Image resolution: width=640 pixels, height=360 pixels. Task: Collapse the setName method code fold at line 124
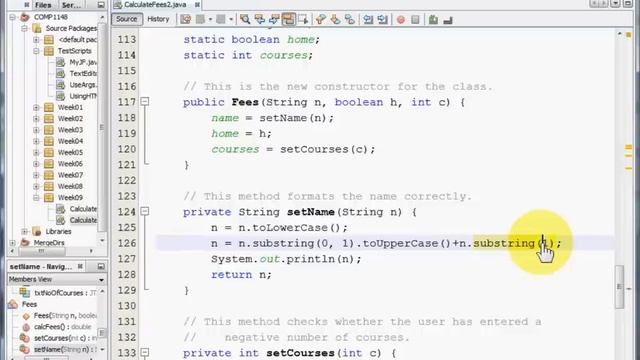pyautogui.click(x=144, y=211)
